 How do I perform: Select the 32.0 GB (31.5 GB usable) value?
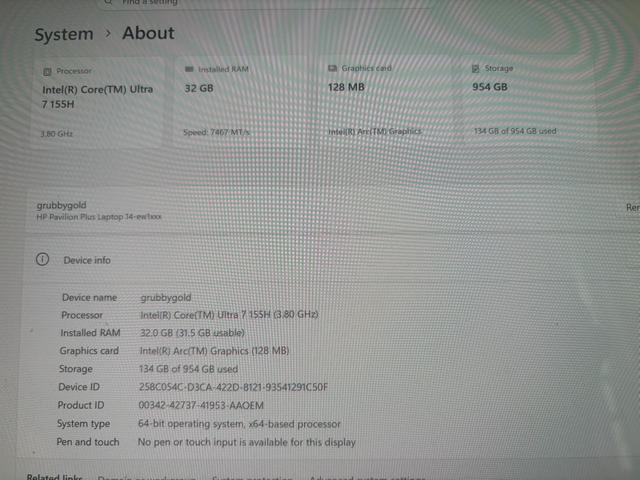click(x=192, y=333)
